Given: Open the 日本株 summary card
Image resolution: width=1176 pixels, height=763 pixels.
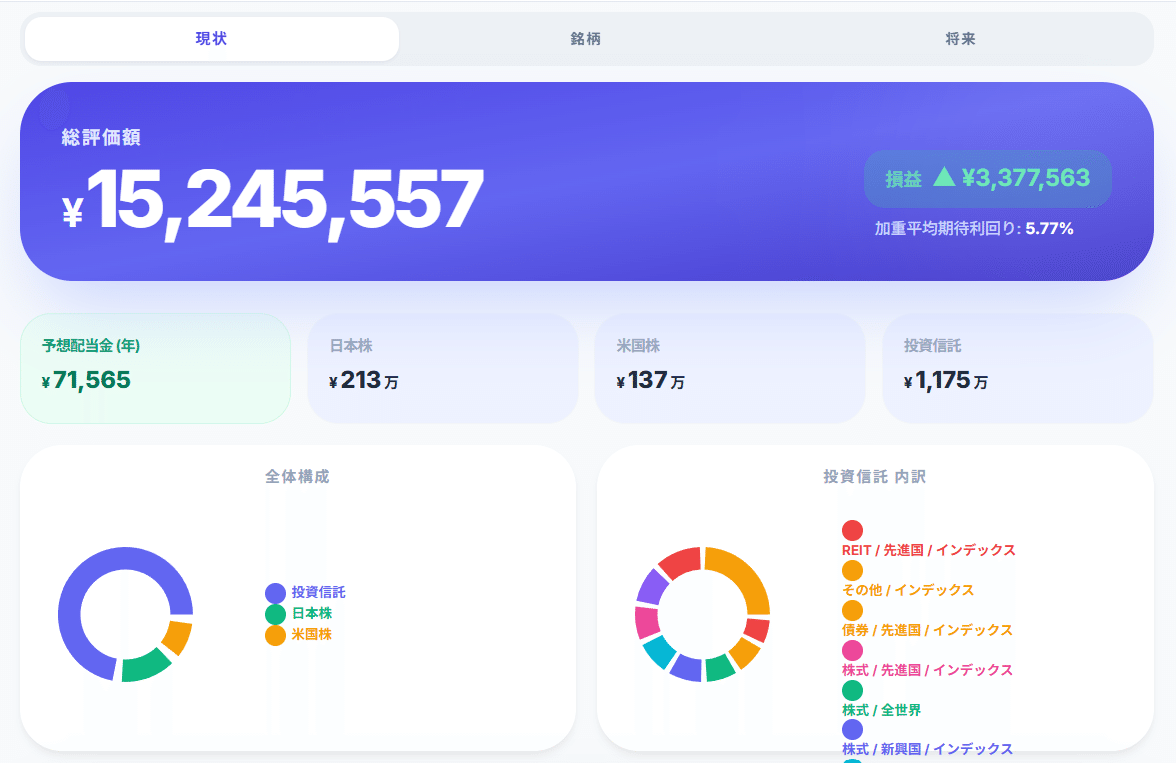Looking at the screenshot, I should pos(443,368).
